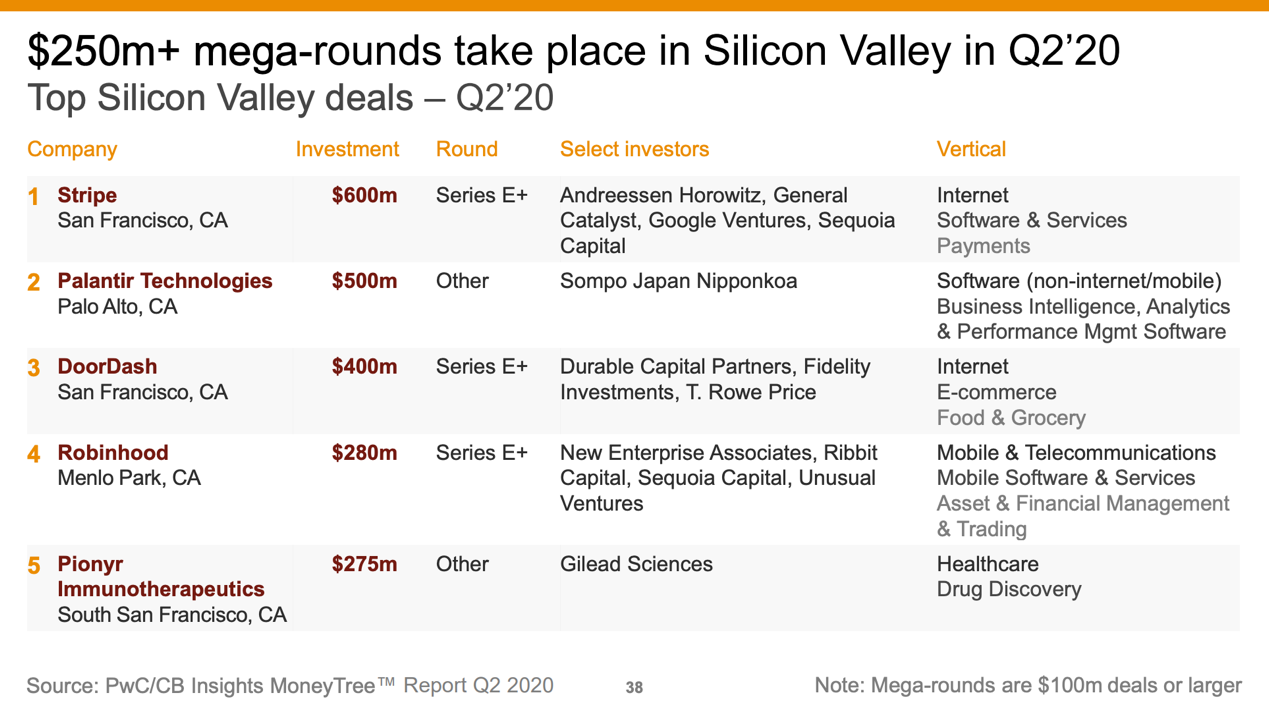This screenshot has width=1269, height=709.
Task: Click the Robinhood company name
Action: pyautogui.click(x=113, y=453)
